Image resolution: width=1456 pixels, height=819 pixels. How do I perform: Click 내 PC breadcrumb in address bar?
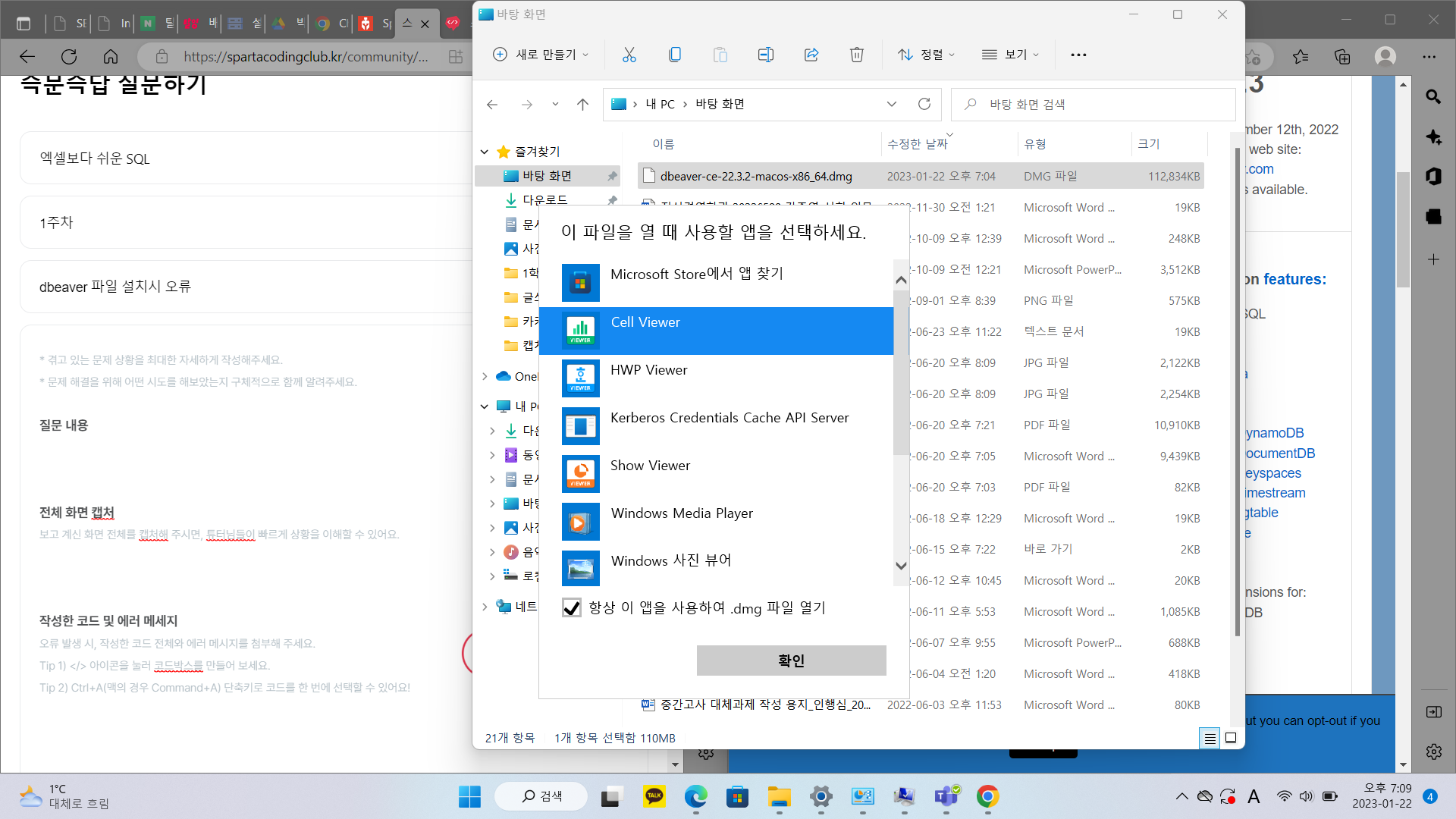660,105
